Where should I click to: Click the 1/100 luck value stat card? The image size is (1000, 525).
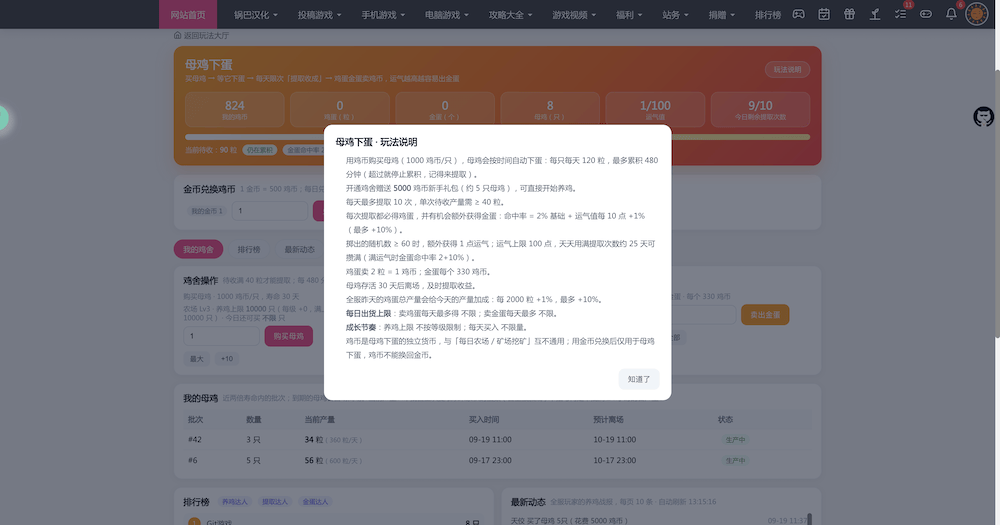click(x=655, y=109)
